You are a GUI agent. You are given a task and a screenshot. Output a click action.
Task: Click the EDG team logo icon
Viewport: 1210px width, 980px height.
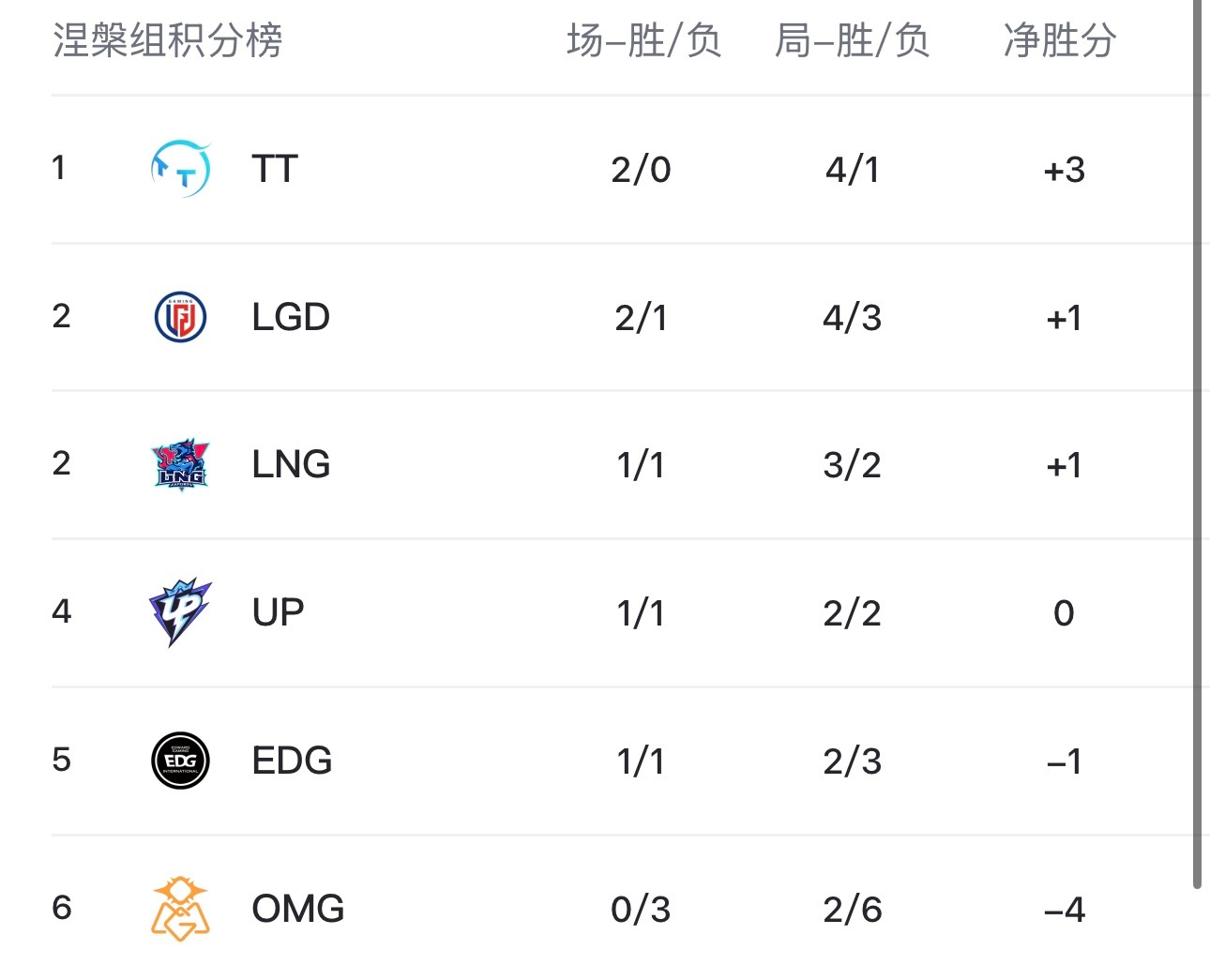click(180, 761)
